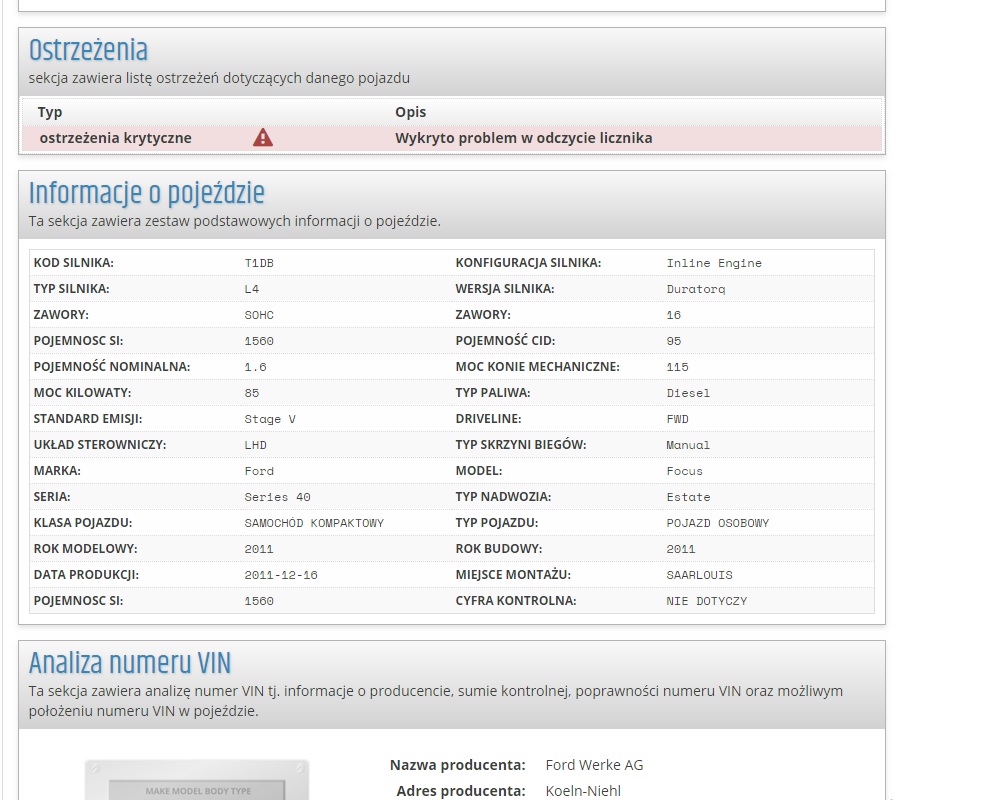The width and height of the screenshot is (1008, 800).
Task: Select steering layout value "LHD"
Action: tap(255, 445)
